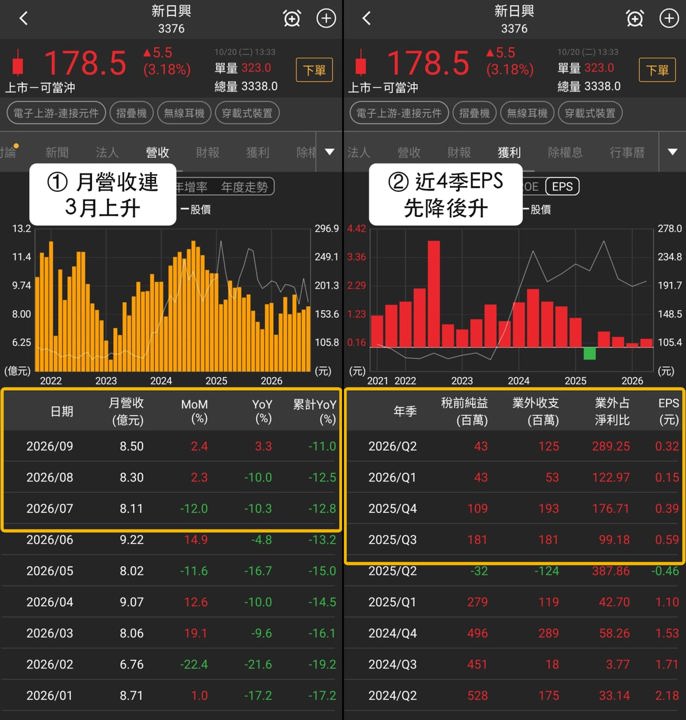Select the 2026/08 revenue row date
Screen dimensions: 686x720
click(x=50, y=478)
